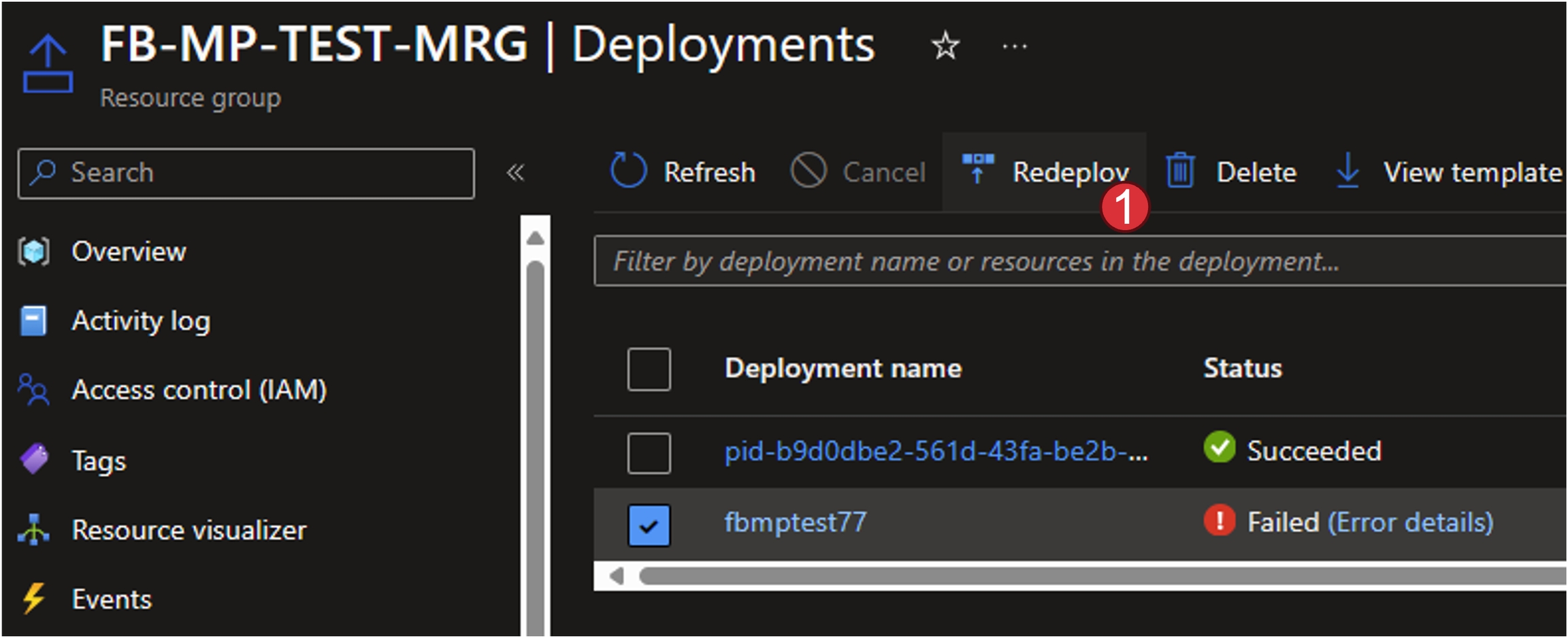Viewport: 1568px width, 638px height.
Task: Click the Redeploy toolbar icon
Action: tap(977, 169)
